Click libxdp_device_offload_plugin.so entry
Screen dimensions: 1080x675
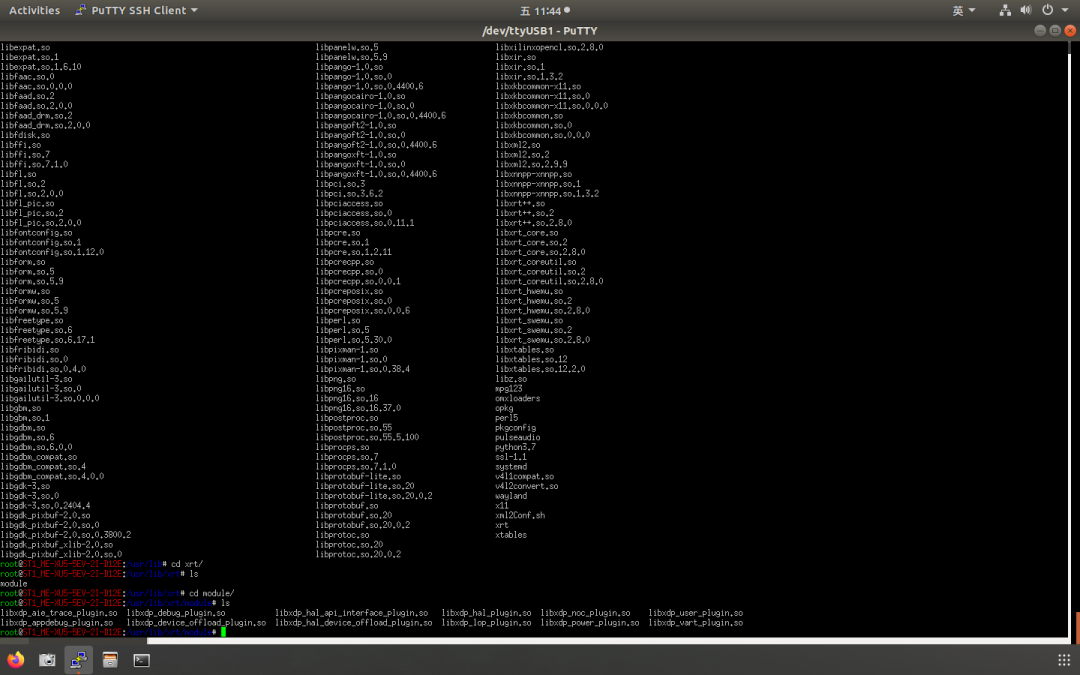(x=196, y=623)
